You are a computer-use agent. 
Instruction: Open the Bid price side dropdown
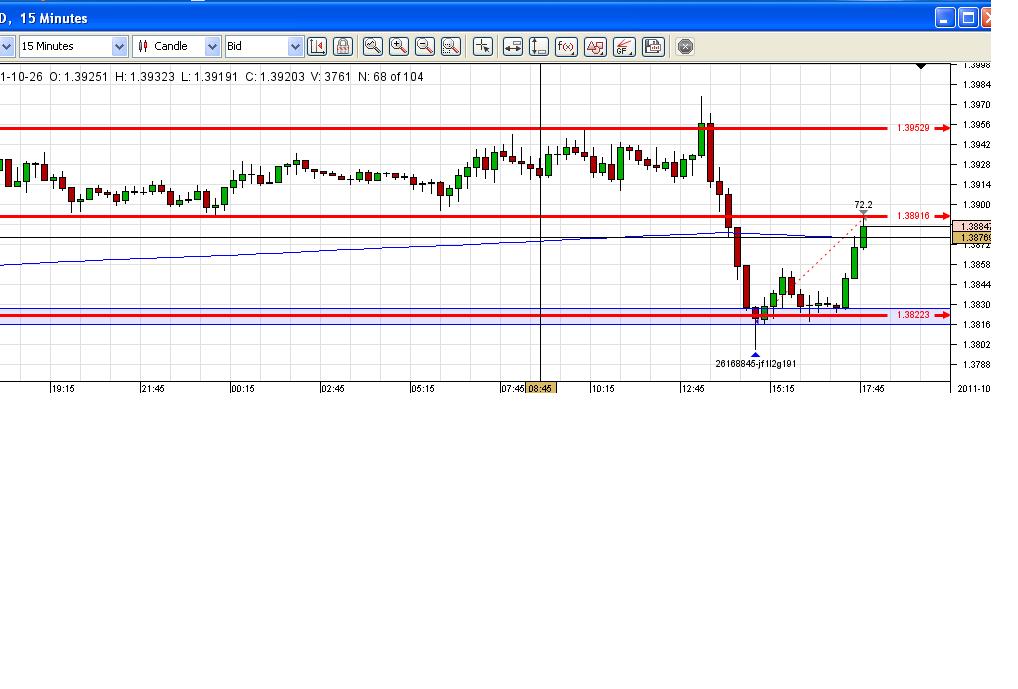pos(295,46)
